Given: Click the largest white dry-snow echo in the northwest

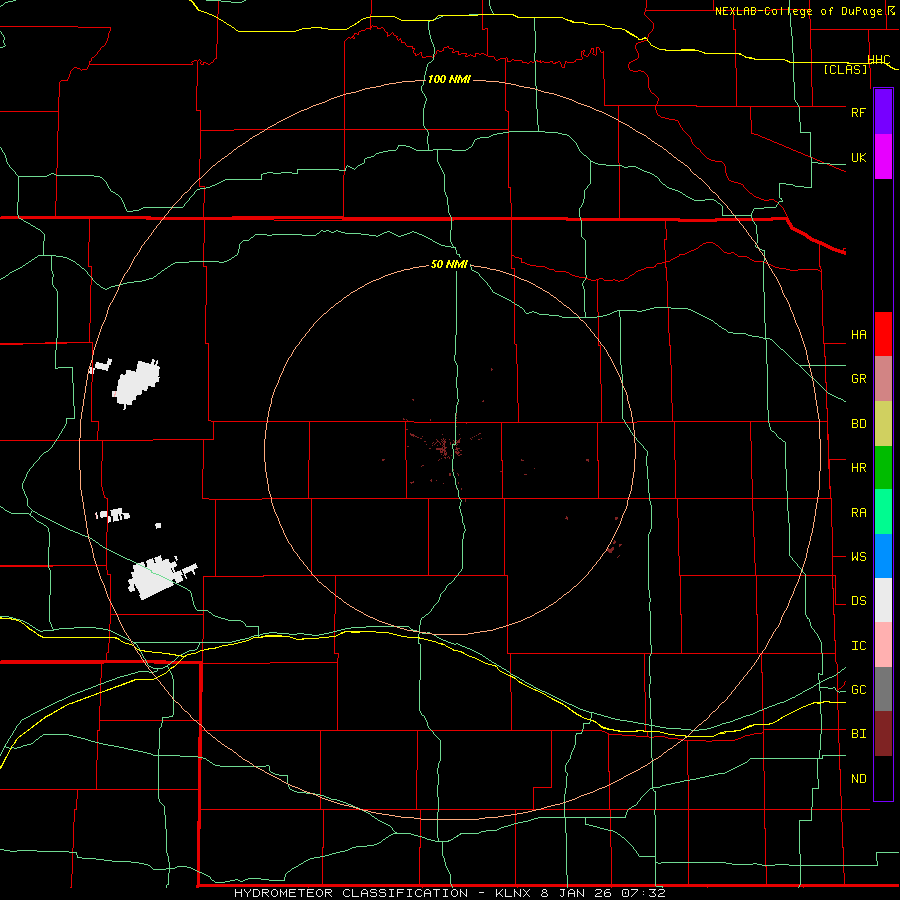Looking at the screenshot, I should click(x=138, y=383).
